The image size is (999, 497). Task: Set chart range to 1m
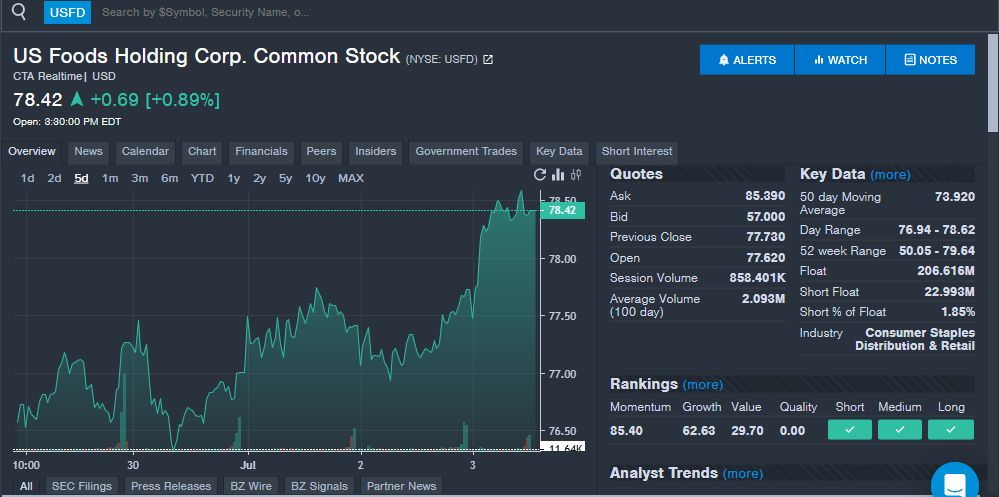pos(110,178)
